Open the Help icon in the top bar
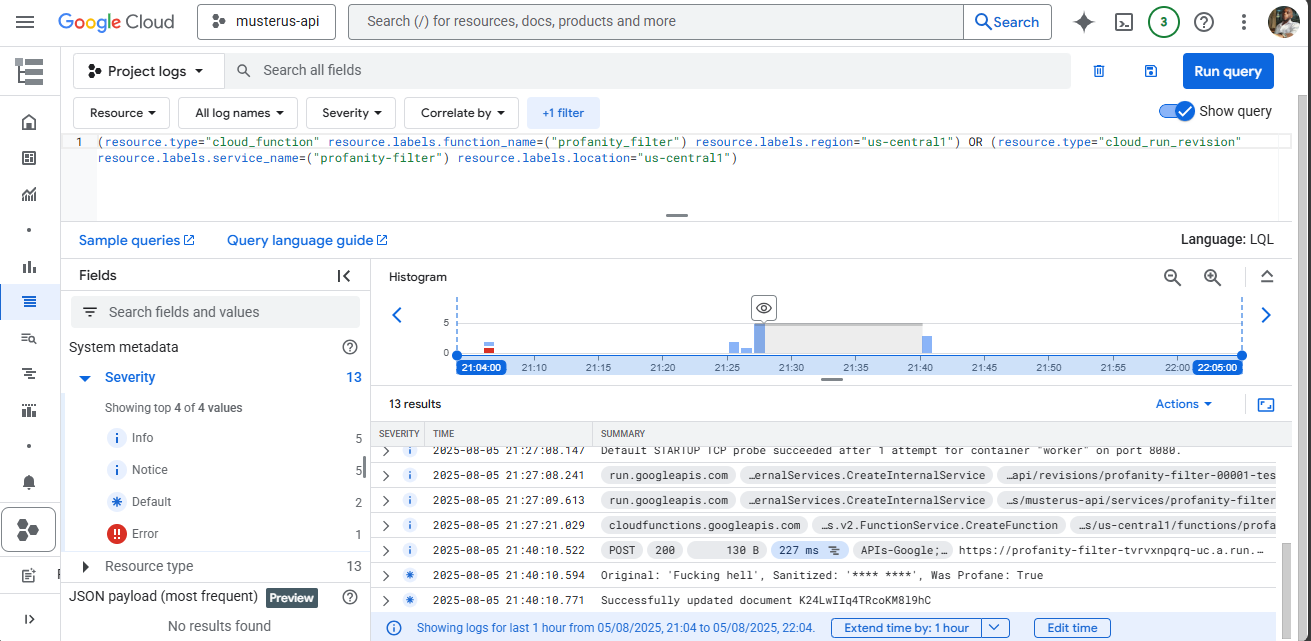The image size is (1311, 641). [1203, 21]
